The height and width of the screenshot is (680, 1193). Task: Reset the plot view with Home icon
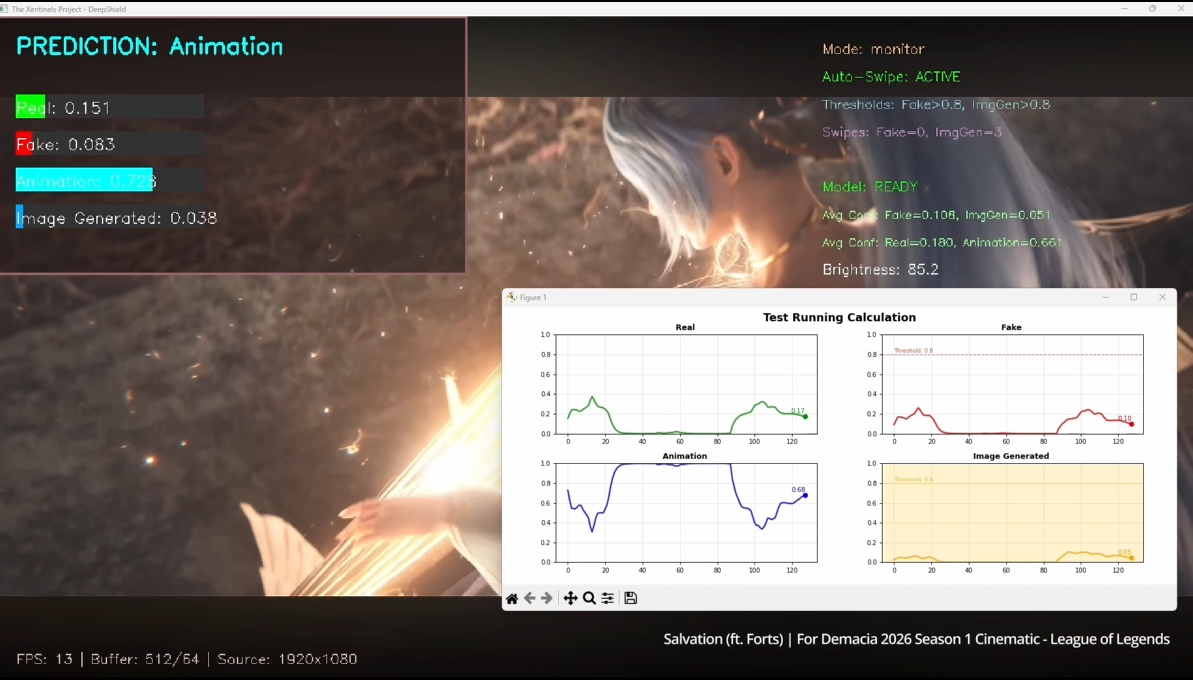tap(512, 598)
